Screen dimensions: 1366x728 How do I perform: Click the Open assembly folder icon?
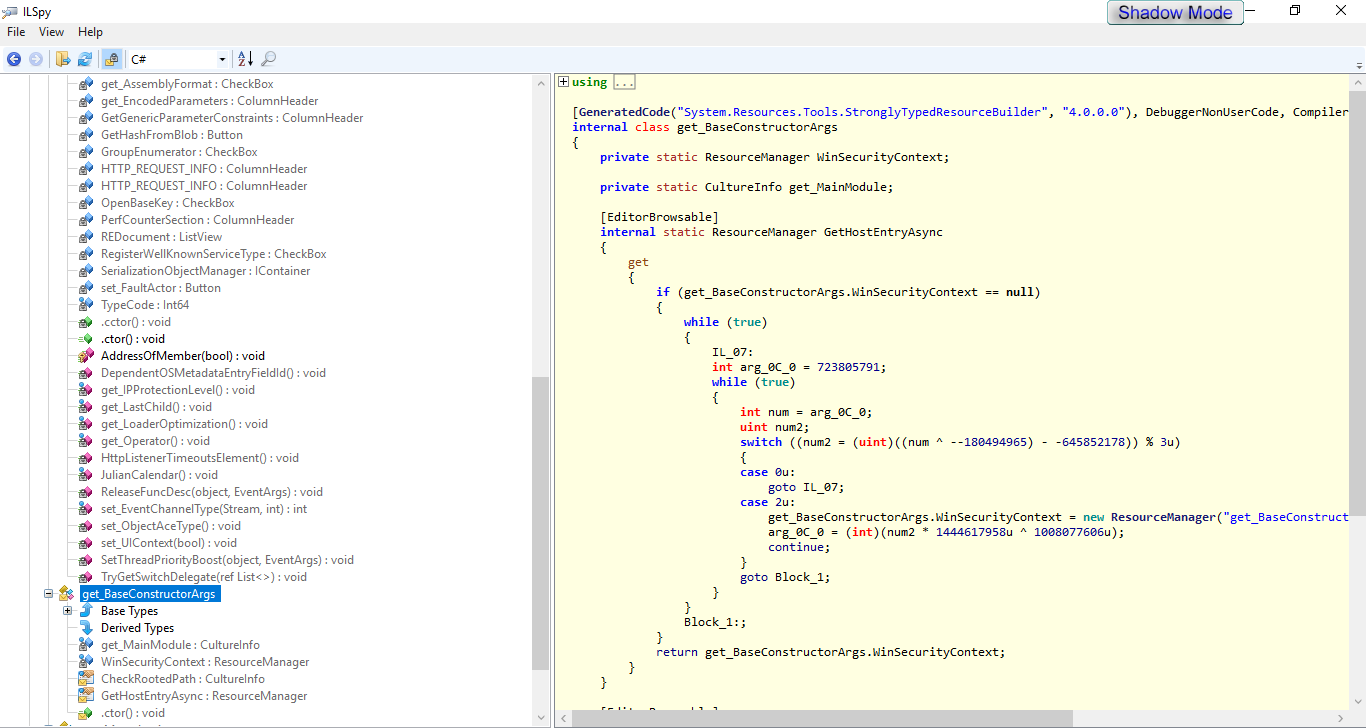tap(63, 59)
